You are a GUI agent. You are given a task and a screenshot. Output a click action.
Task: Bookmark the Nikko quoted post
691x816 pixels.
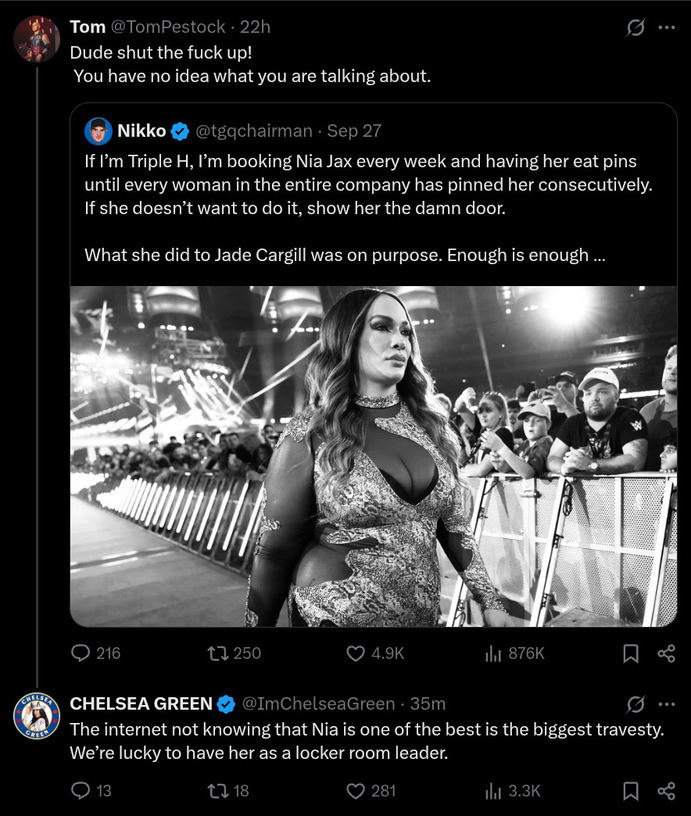(631, 653)
